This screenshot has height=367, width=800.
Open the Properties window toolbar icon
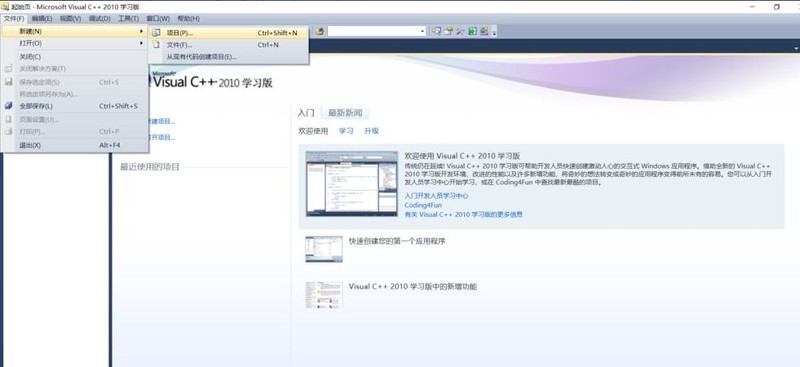pyautogui.click(x=448, y=32)
